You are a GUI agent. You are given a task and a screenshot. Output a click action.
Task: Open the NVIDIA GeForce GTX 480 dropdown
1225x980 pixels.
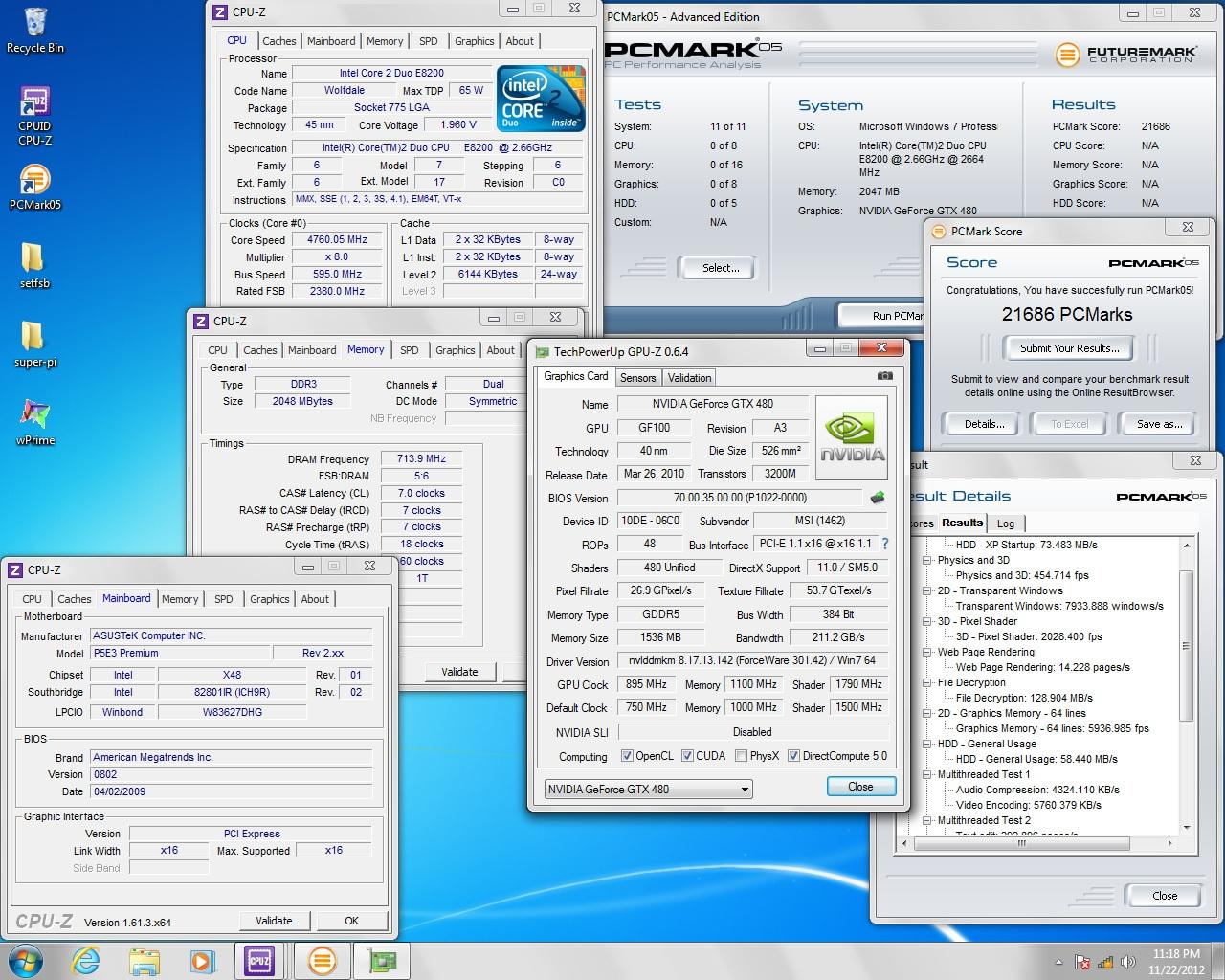648,790
